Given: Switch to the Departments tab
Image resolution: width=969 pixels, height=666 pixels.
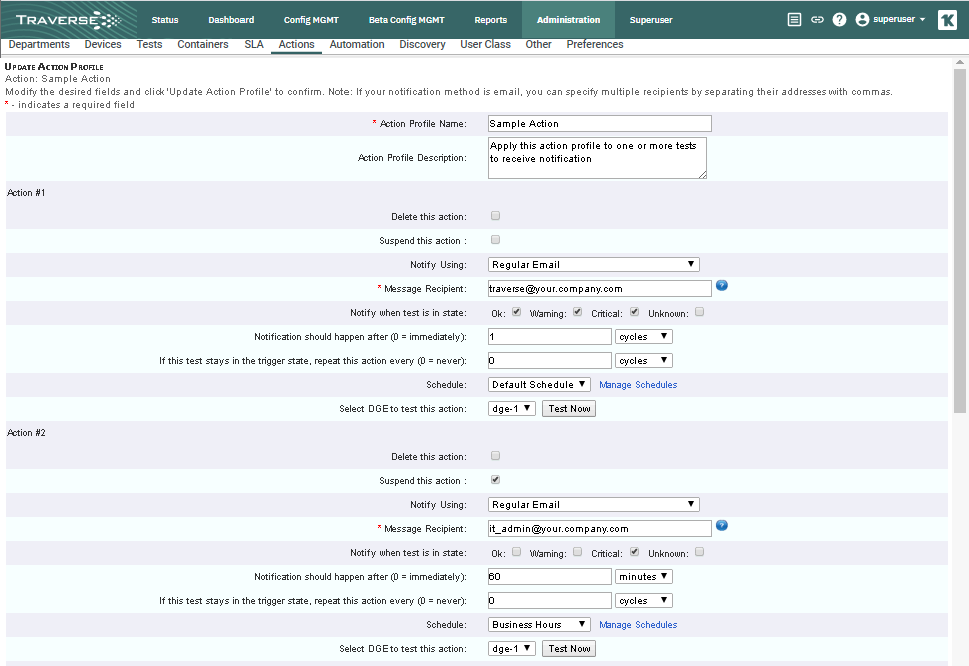Looking at the screenshot, I should coord(39,44).
